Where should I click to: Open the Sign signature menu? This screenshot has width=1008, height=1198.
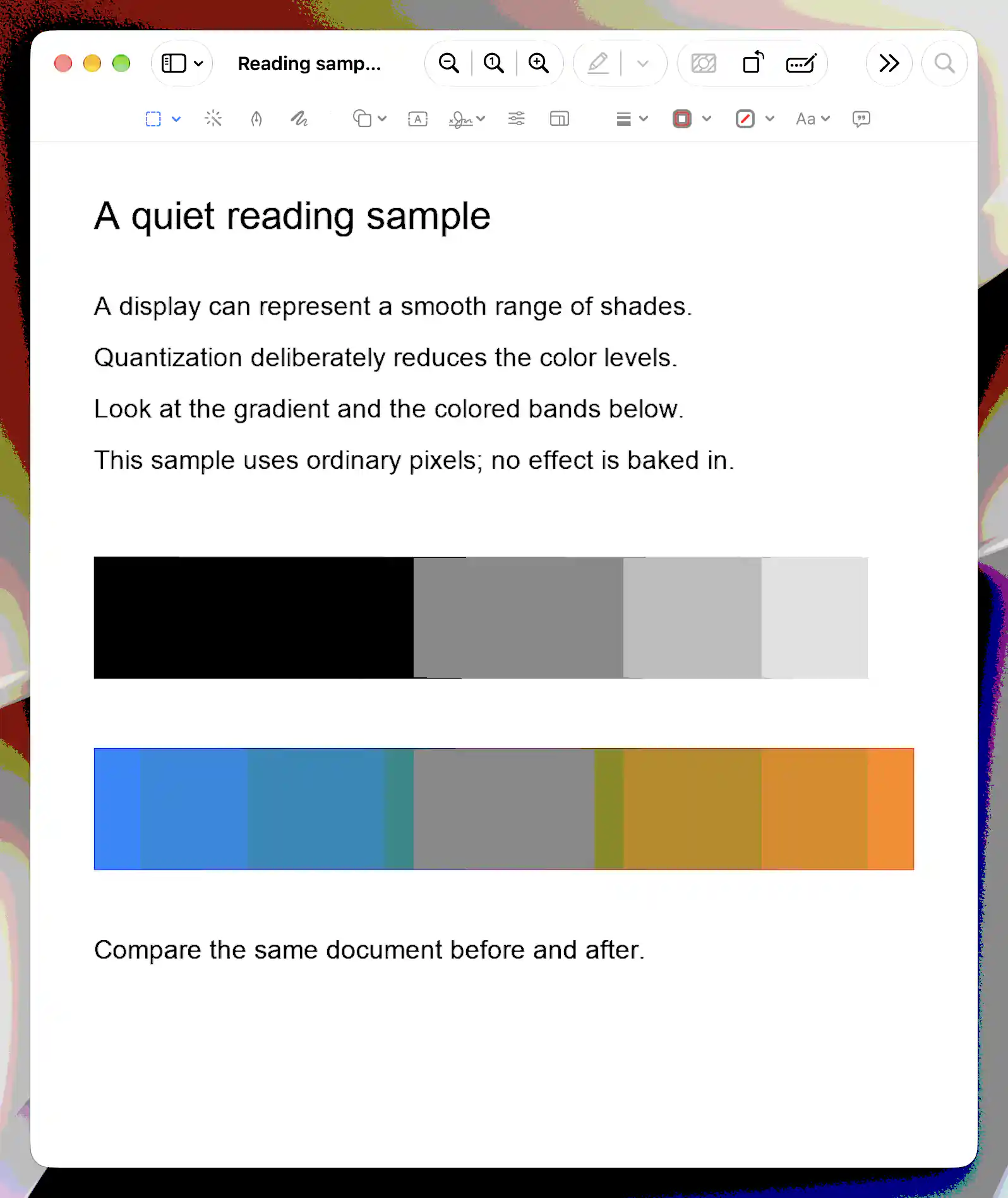pos(467,119)
